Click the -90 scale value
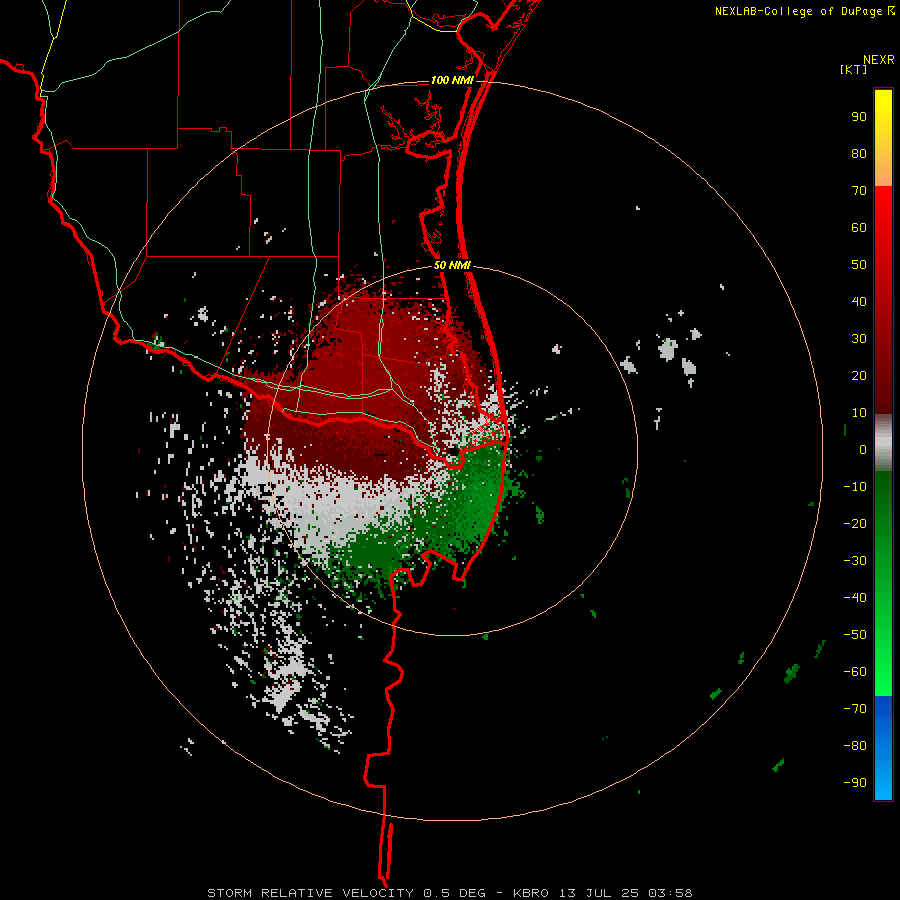900x900 pixels. pyautogui.click(x=855, y=782)
